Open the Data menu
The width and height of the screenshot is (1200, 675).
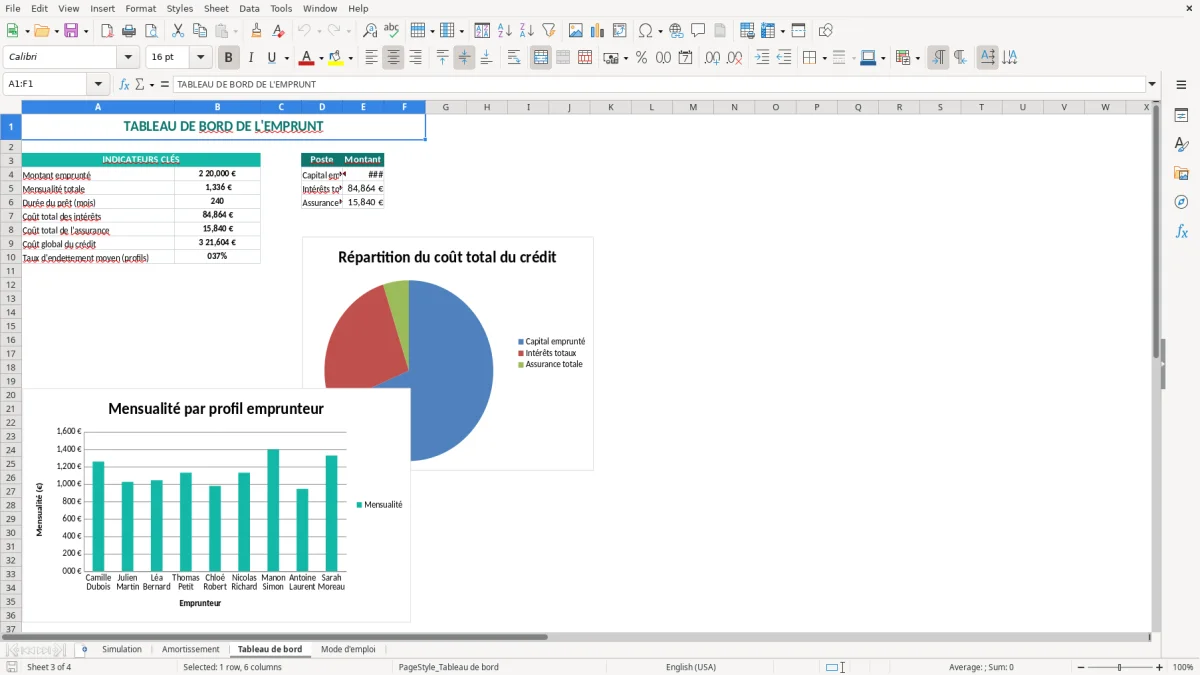pyautogui.click(x=249, y=8)
